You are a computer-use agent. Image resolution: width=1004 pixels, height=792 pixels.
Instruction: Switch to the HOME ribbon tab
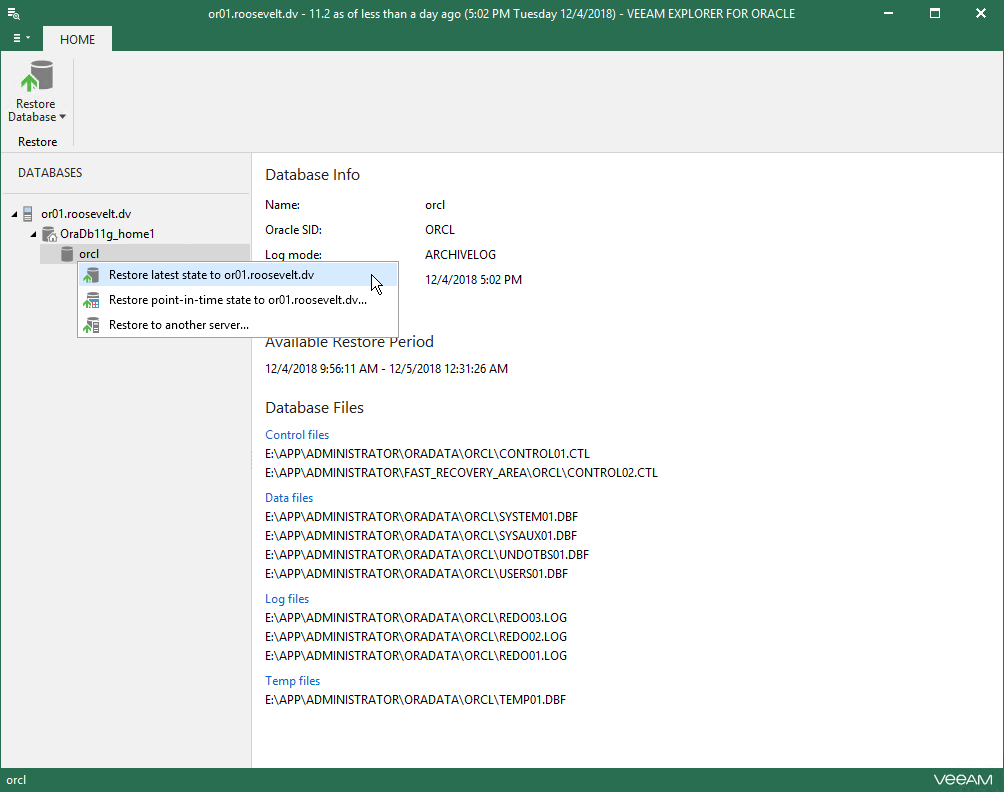tap(77, 40)
